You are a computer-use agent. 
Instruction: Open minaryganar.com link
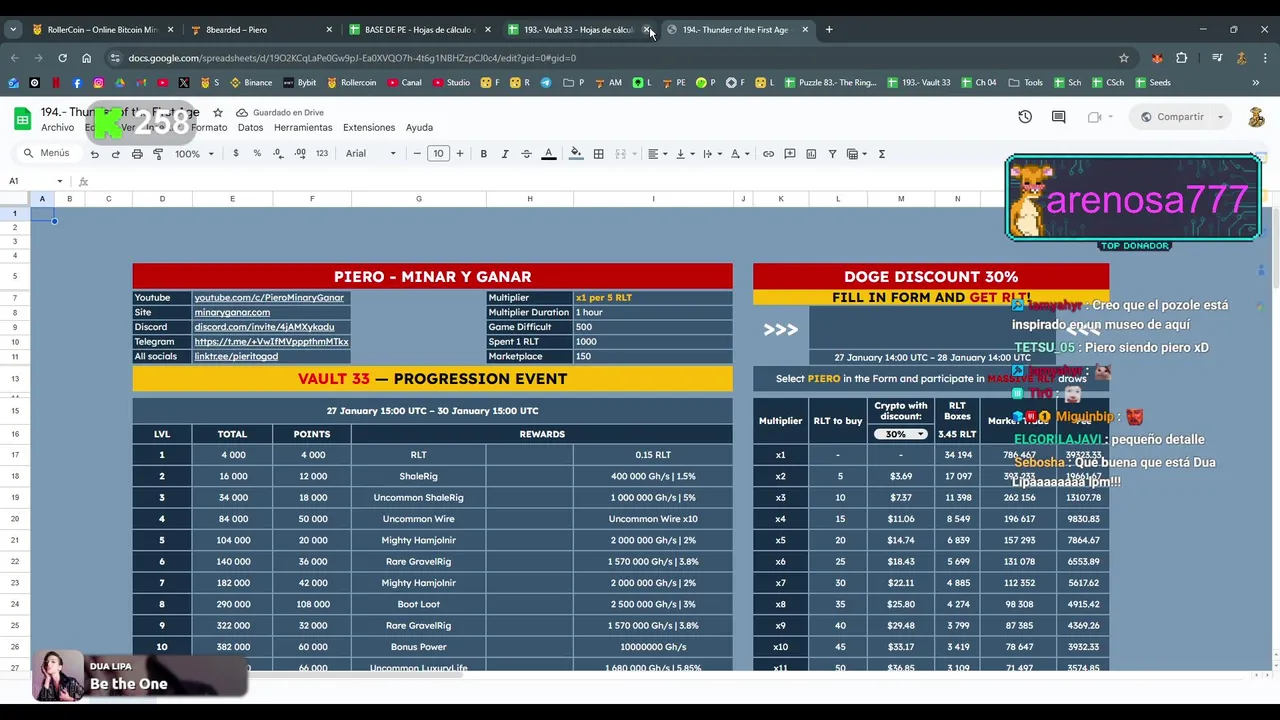232,312
